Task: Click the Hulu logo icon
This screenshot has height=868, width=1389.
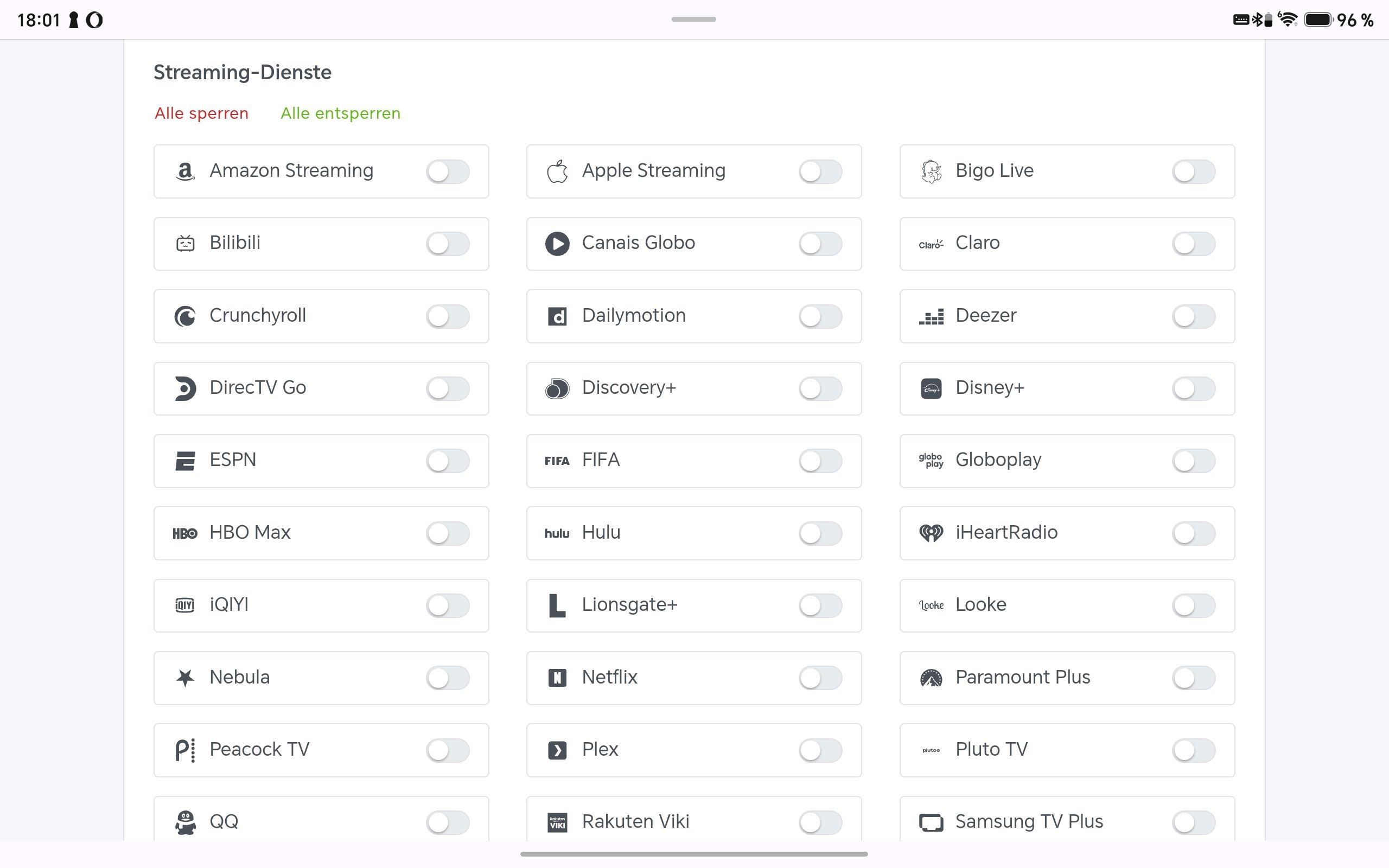Action: point(557,533)
